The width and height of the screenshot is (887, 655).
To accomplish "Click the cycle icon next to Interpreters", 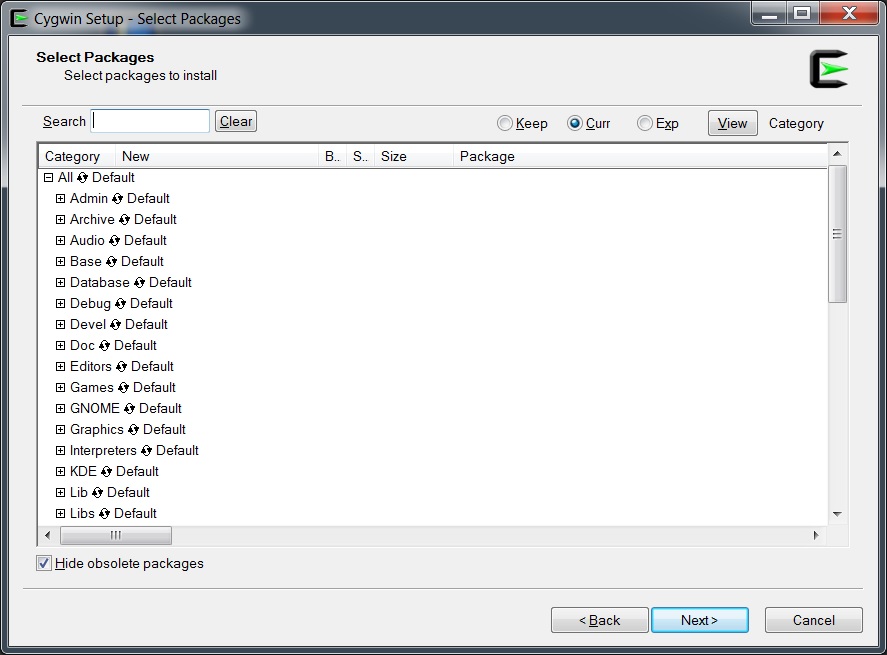I will (147, 451).
